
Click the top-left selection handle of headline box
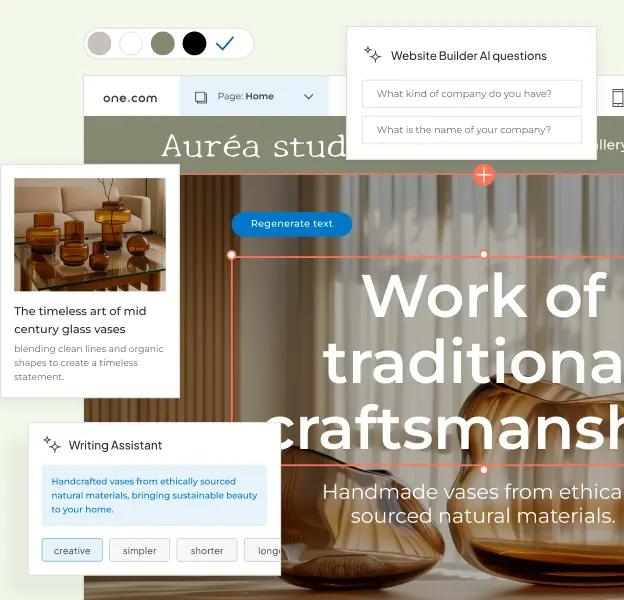[x=232, y=256]
